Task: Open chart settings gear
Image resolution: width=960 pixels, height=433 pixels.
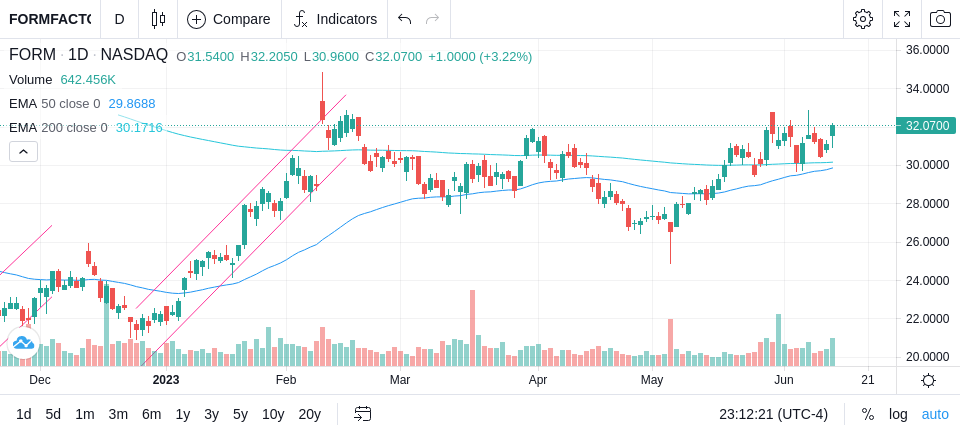Action: tap(863, 19)
